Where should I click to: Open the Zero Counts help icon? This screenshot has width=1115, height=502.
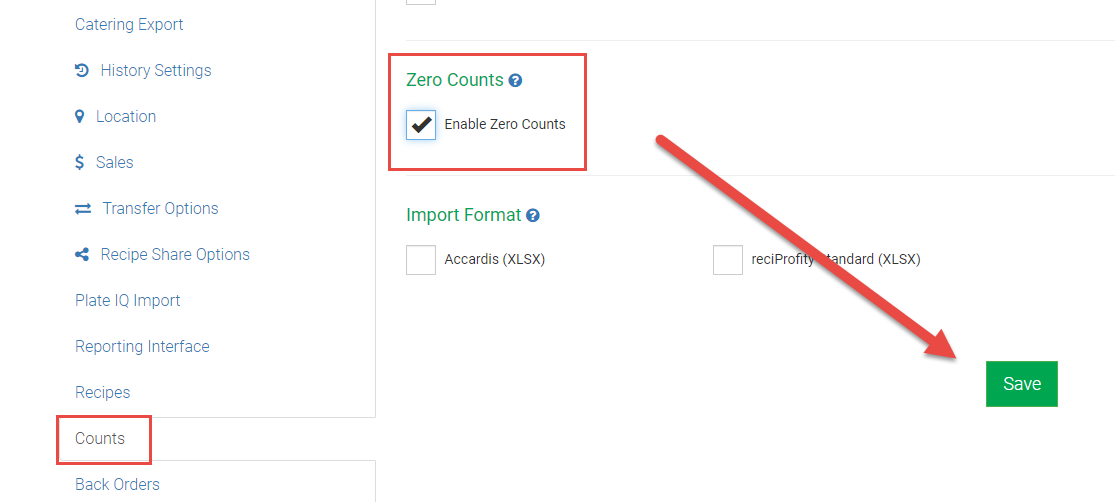pos(515,80)
